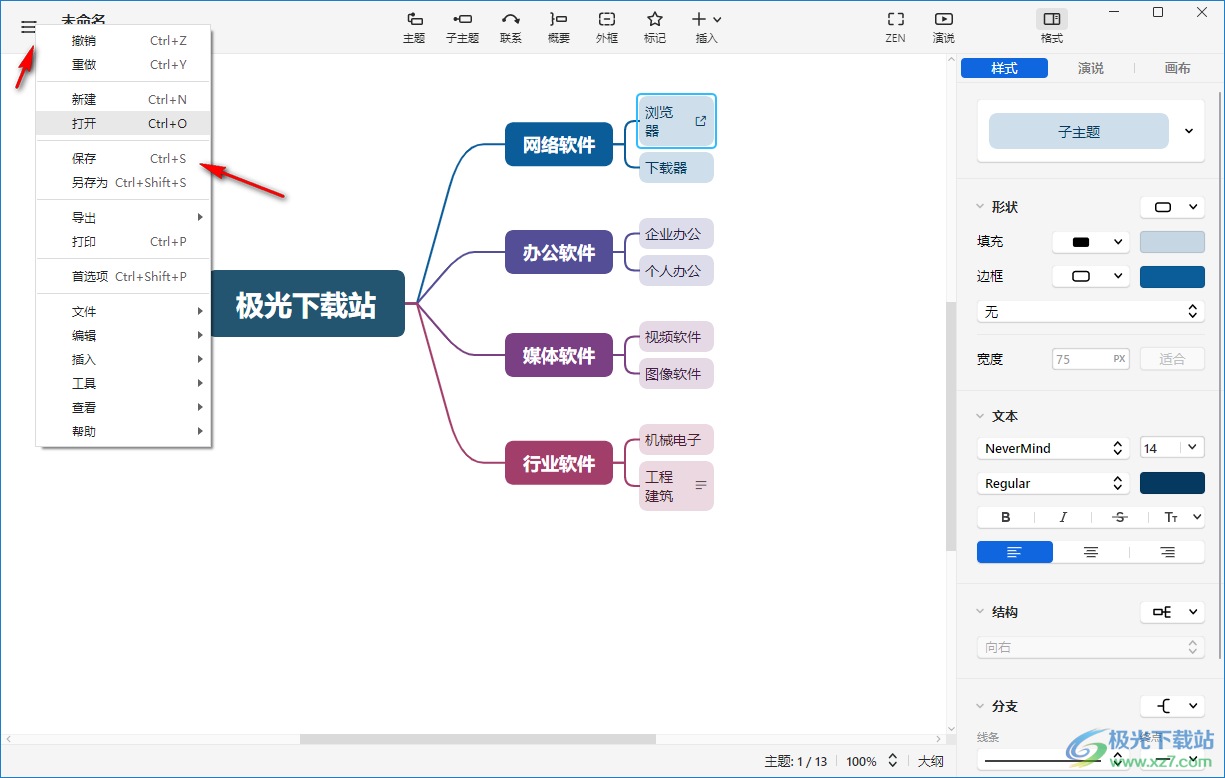1225x778 pixels.
Task: Toggle strikethrough text formatting
Action: click(x=1120, y=517)
